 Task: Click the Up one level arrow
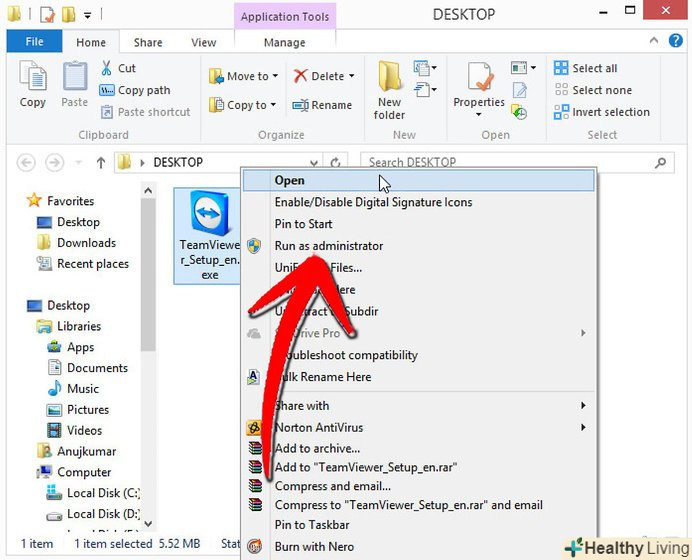pos(101,163)
